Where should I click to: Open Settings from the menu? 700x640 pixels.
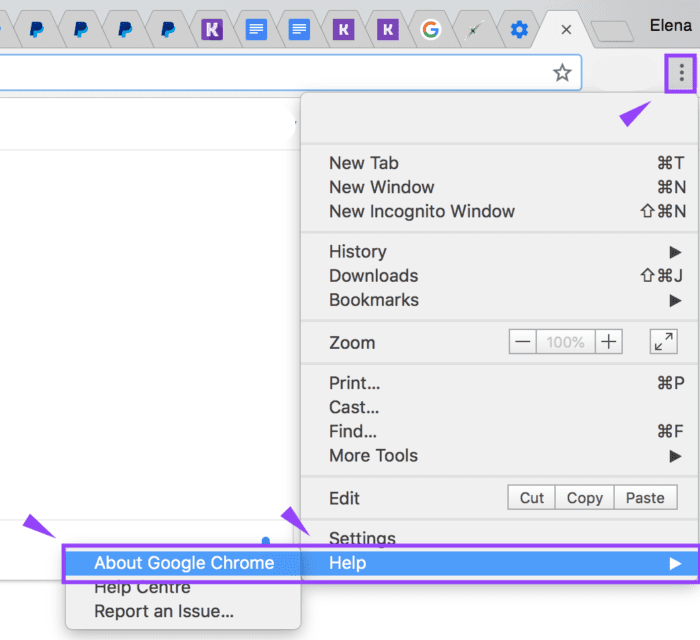point(500,538)
